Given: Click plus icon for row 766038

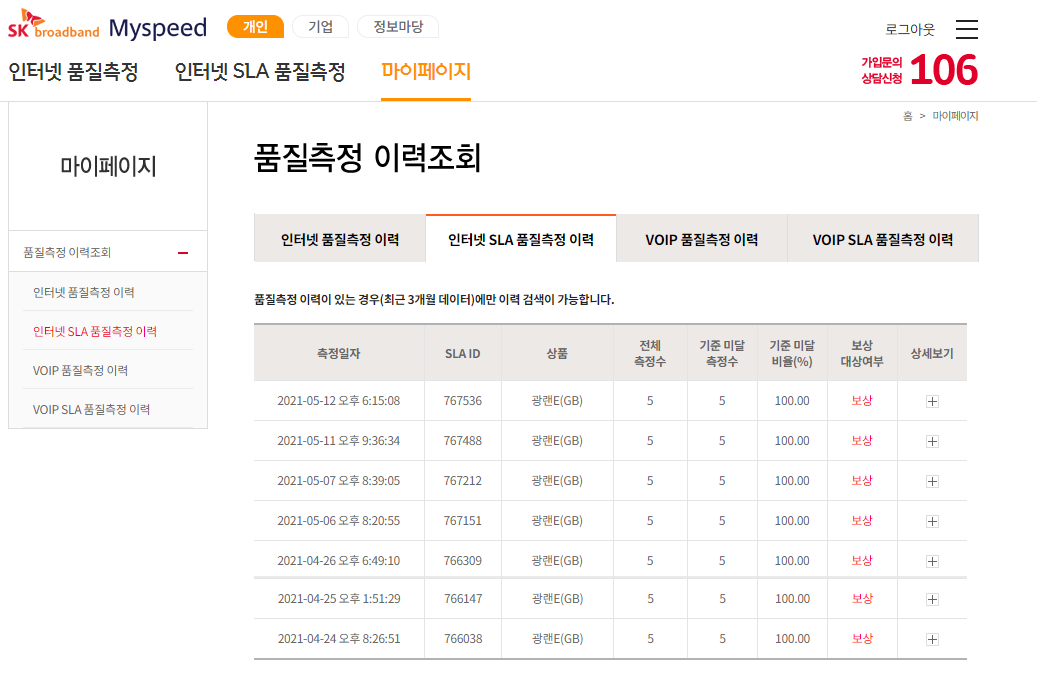Looking at the screenshot, I should 932,639.
